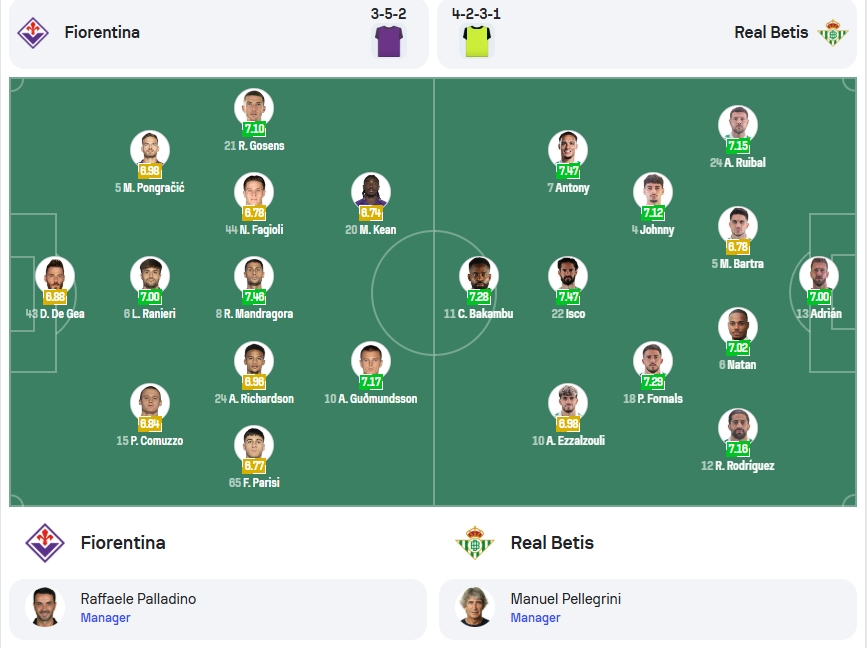Open the A. Ezzalzouli player name link
867x648 pixels.
click(568, 441)
